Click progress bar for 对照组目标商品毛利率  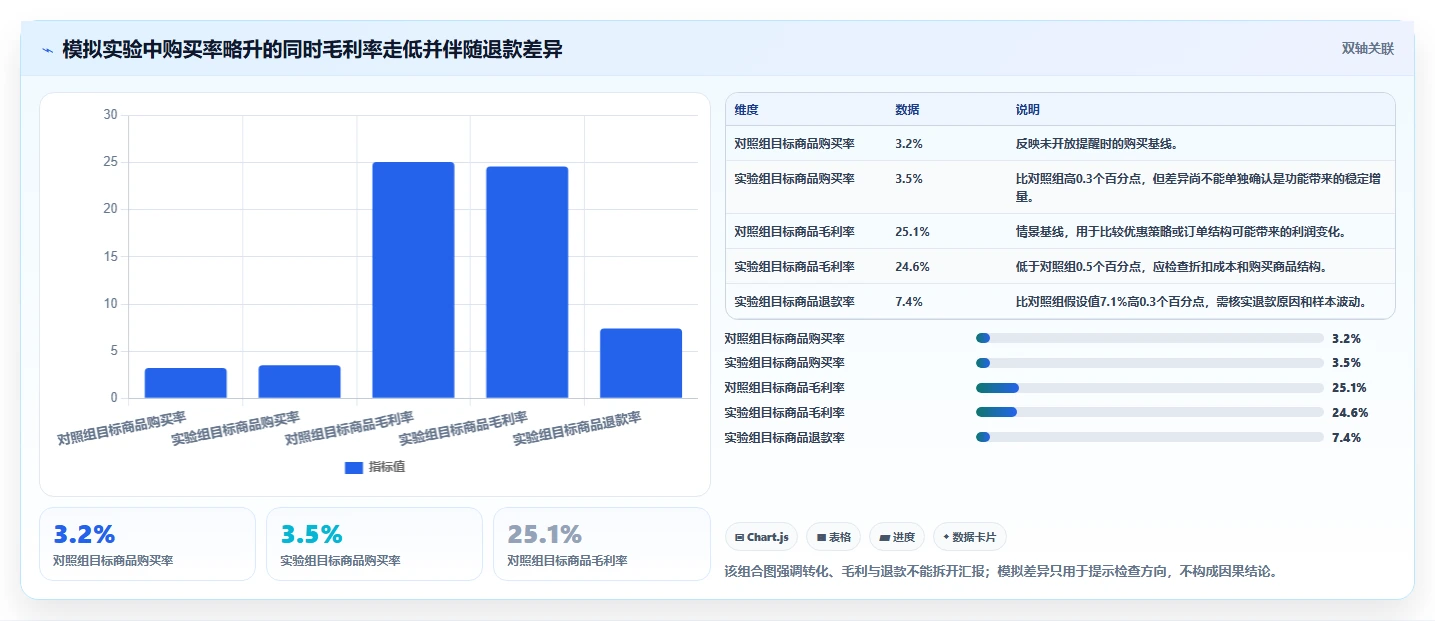(1150, 388)
